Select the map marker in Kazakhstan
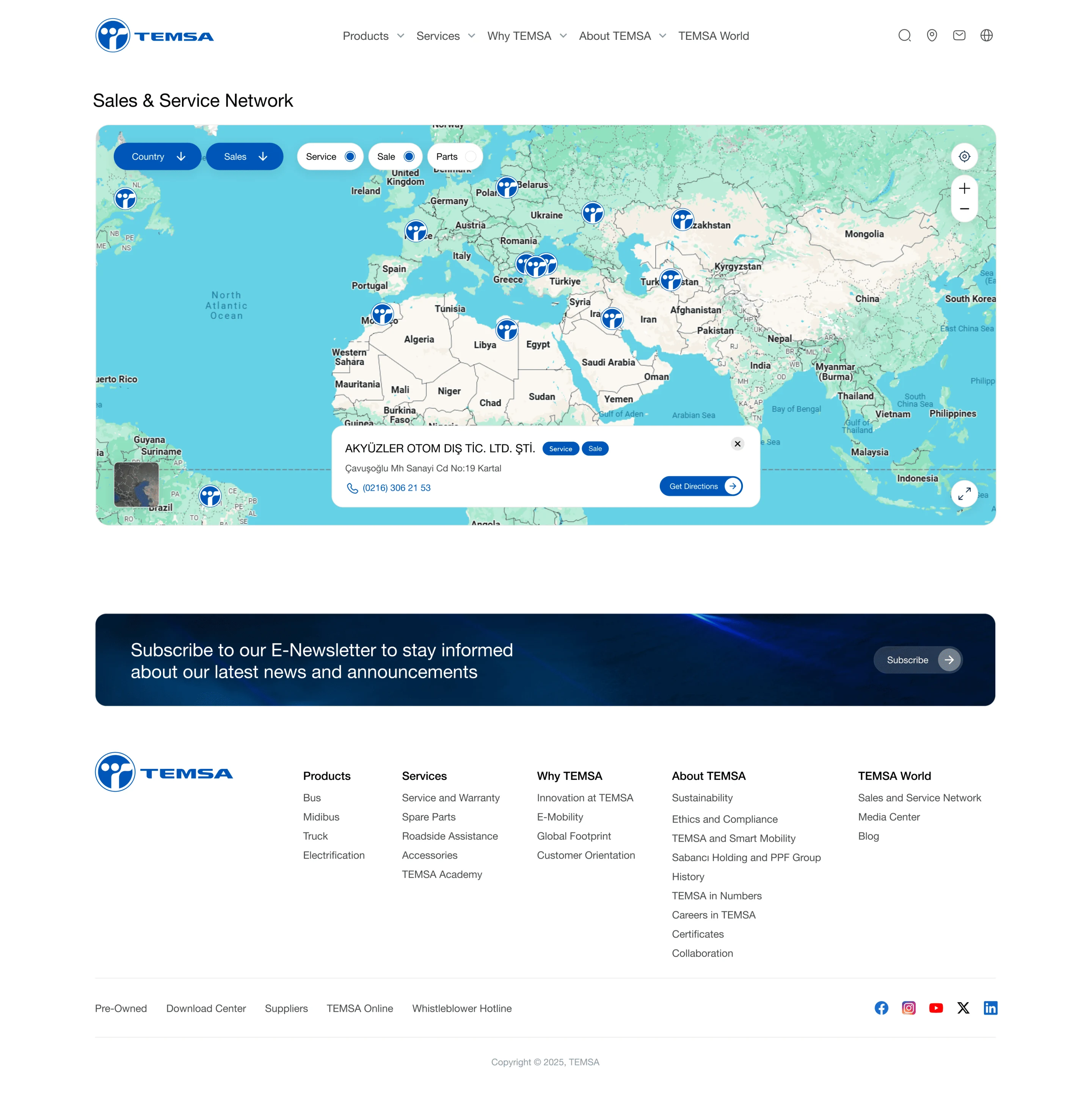The width and height of the screenshot is (1092, 1095). pos(682,219)
